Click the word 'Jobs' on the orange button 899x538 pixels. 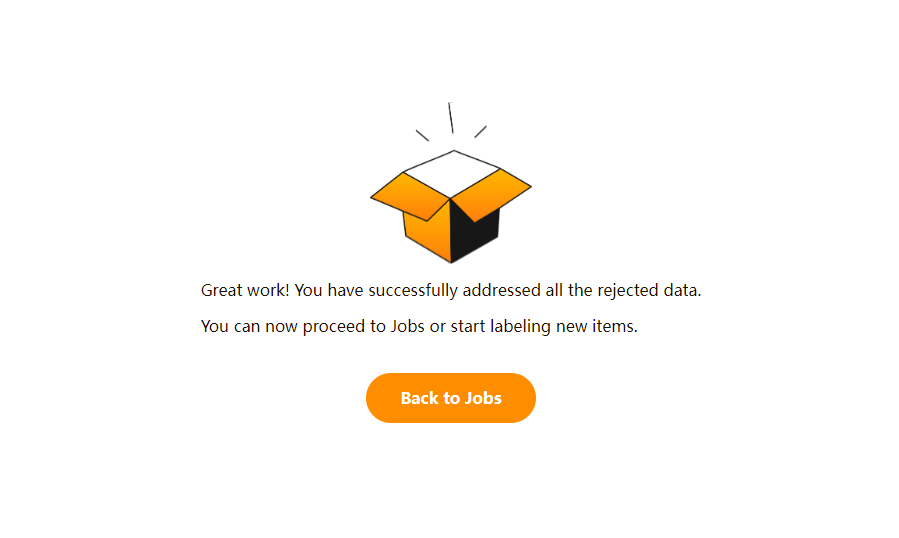tap(483, 398)
